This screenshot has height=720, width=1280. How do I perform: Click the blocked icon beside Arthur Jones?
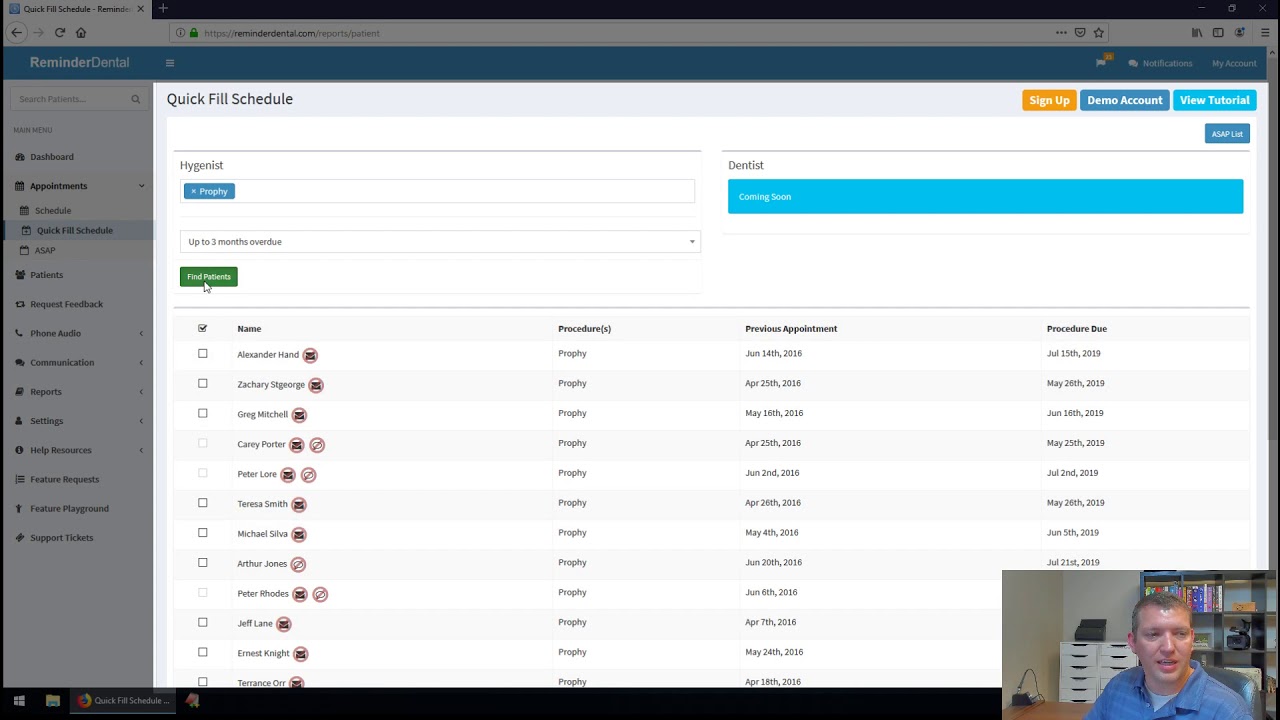[x=298, y=565]
